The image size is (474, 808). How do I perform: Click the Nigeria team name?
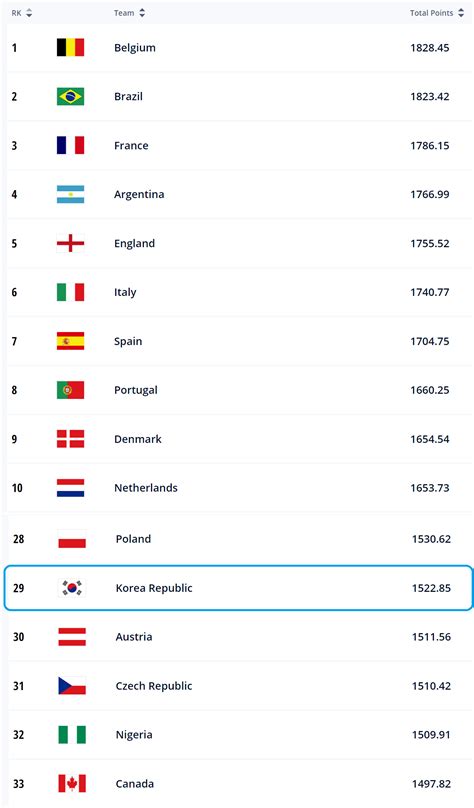pyautogui.click(x=134, y=735)
